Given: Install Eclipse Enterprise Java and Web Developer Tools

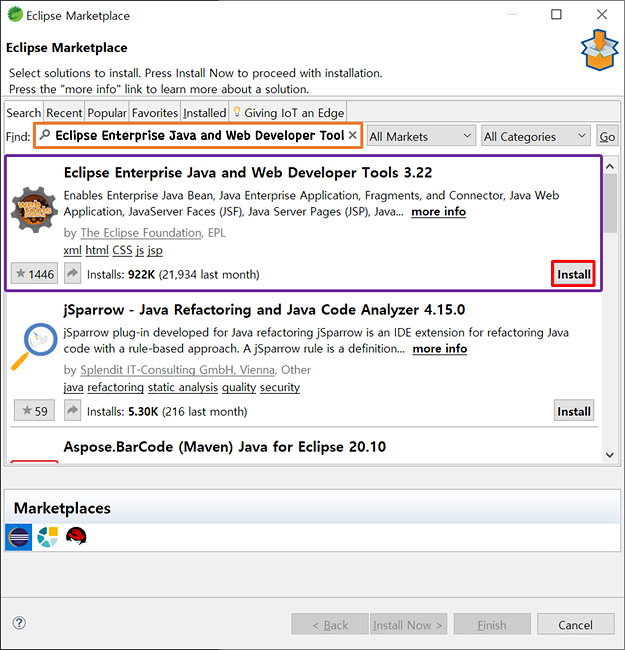Looking at the screenshot, I should point(573,274).
